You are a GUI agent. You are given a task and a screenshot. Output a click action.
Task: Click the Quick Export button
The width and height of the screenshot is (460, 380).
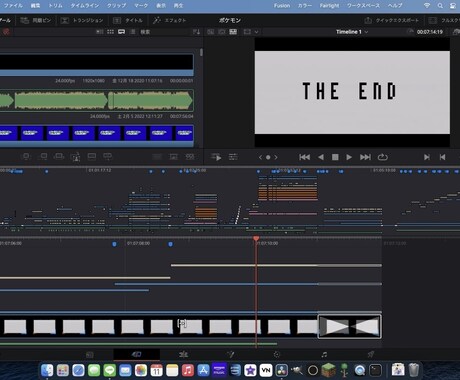click(x=391, y=20)
